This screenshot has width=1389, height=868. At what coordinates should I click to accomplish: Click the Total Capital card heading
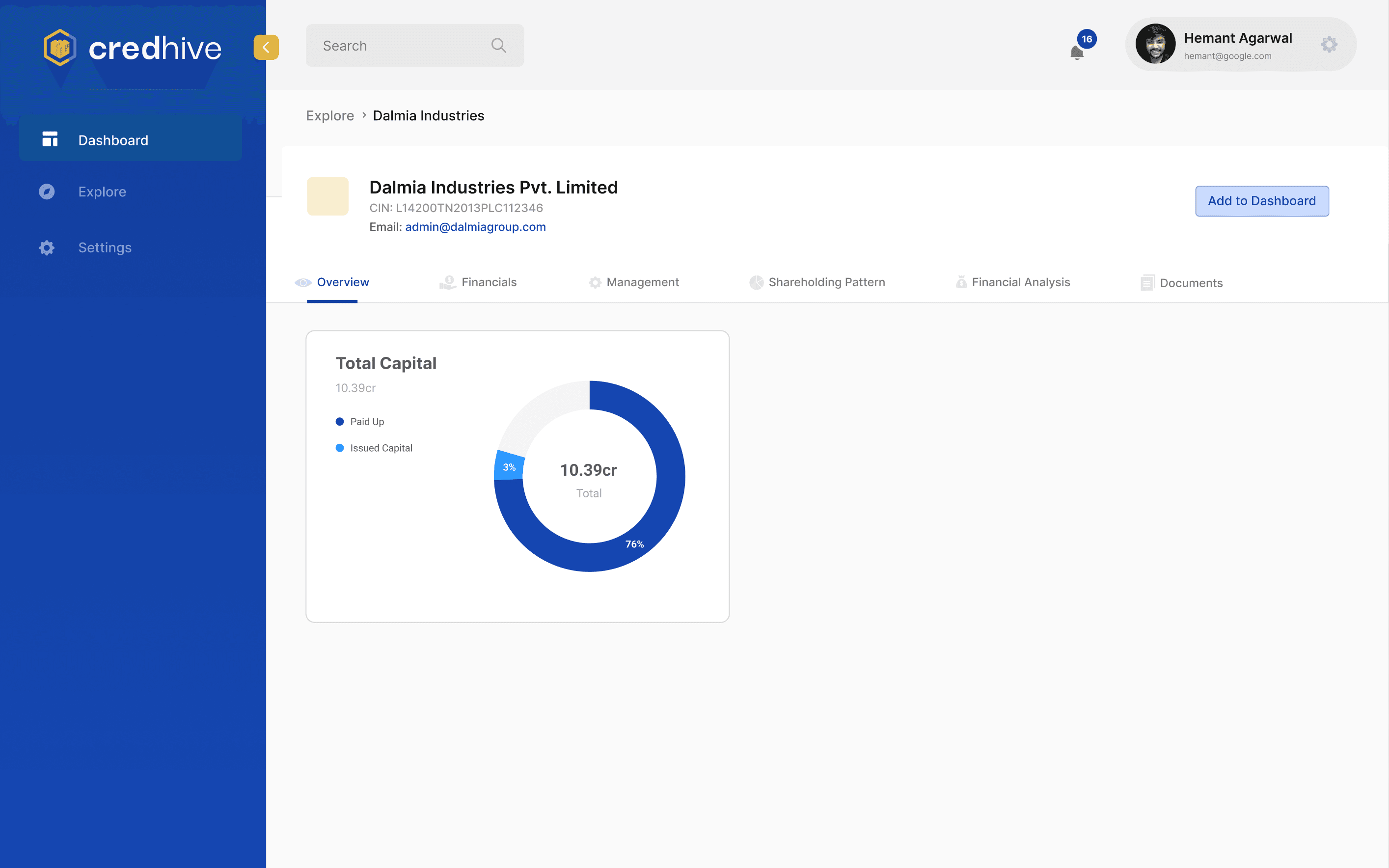(x=386, y=363)
